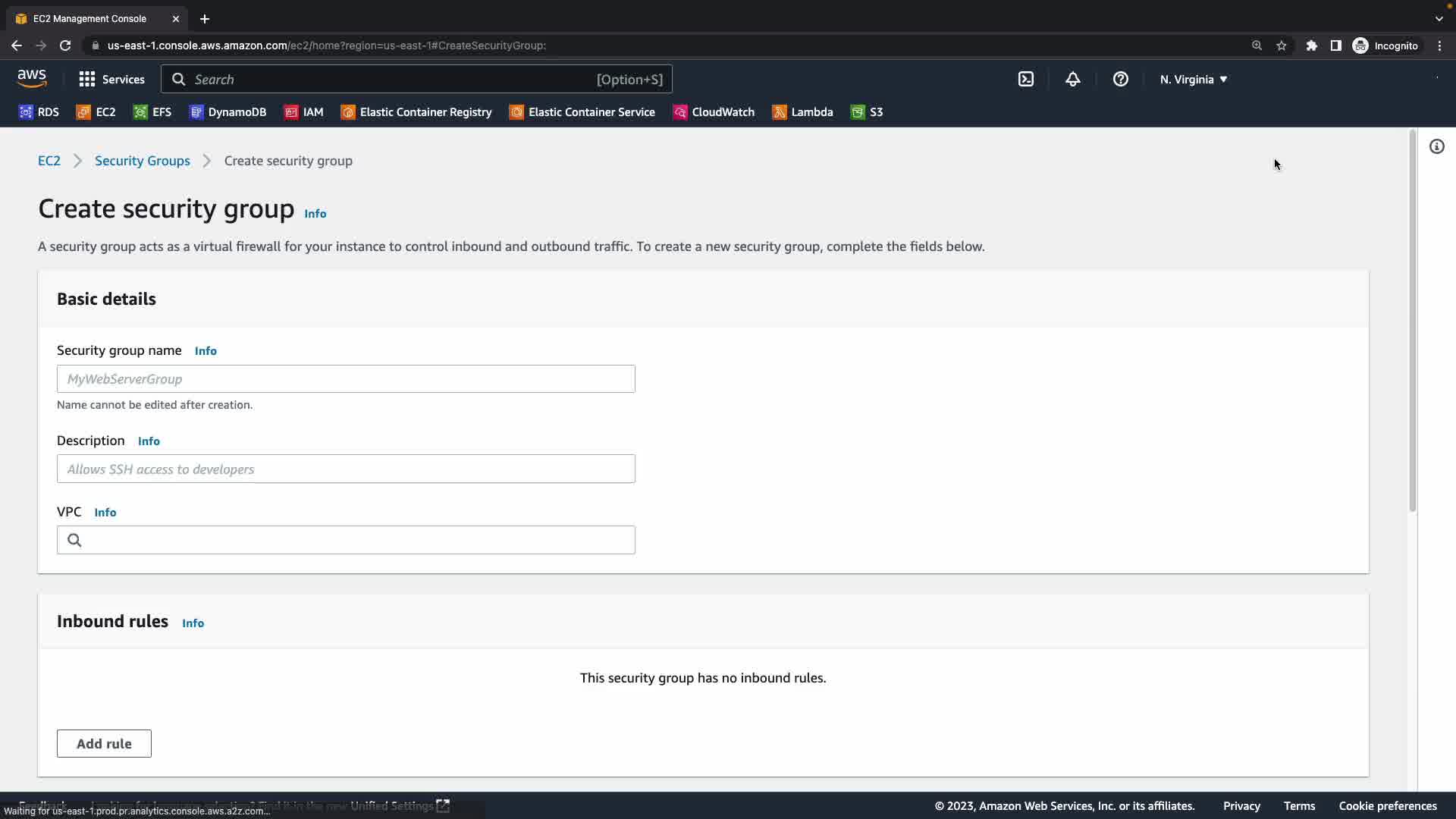Select the EC2 Management Console tab
The width and height of the screenshot is (1456, 819).
pyautogui.click(x=89, y=18)
